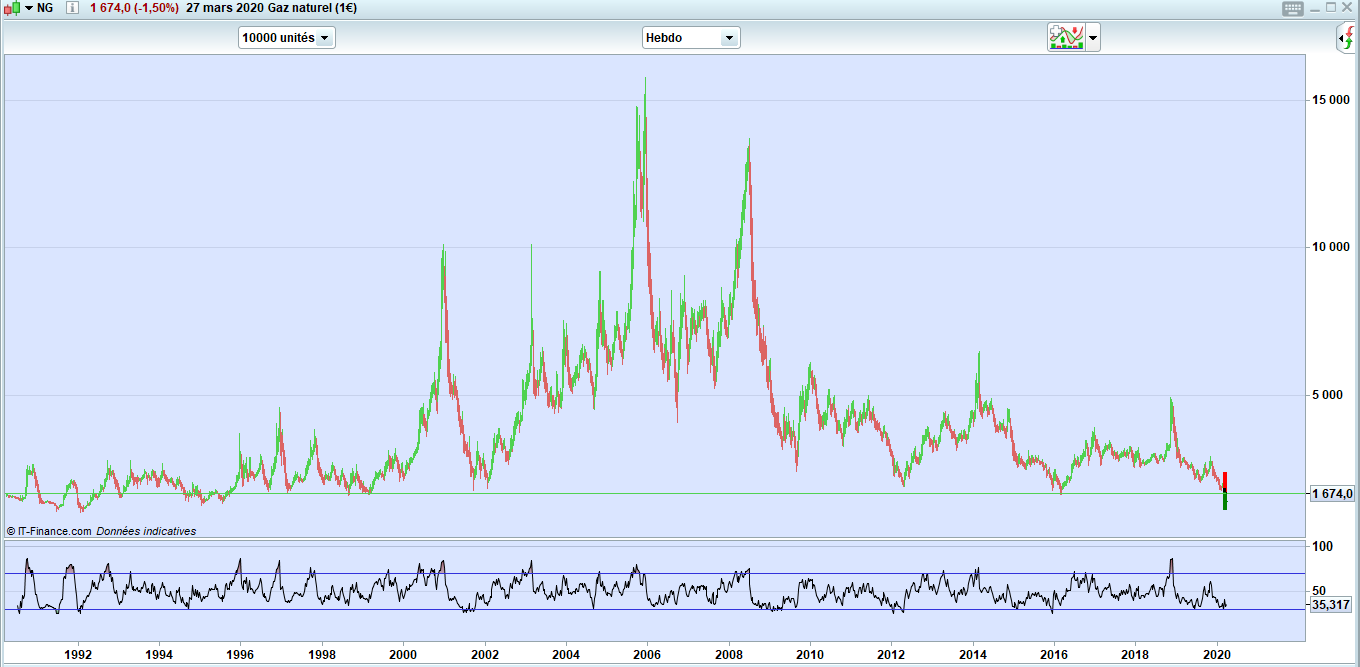Click the keyboard shortcuts icon in title bar
The width and height of the screenshot is (1360, 667).
tap(1293, 8)
